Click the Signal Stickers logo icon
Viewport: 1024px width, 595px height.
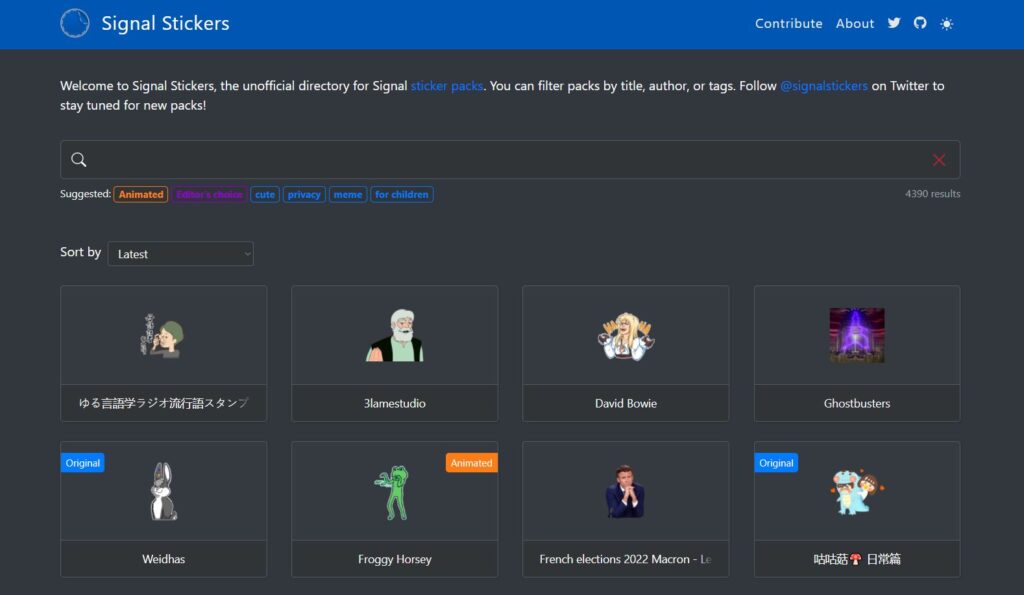point(75,23)
